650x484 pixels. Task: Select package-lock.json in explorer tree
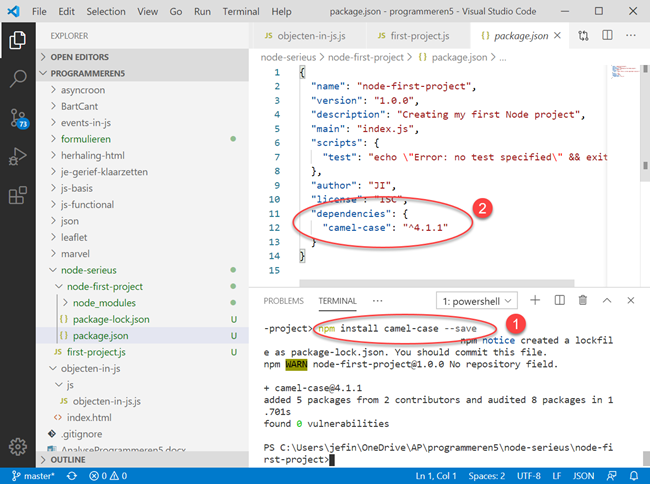tap(110, 319)
